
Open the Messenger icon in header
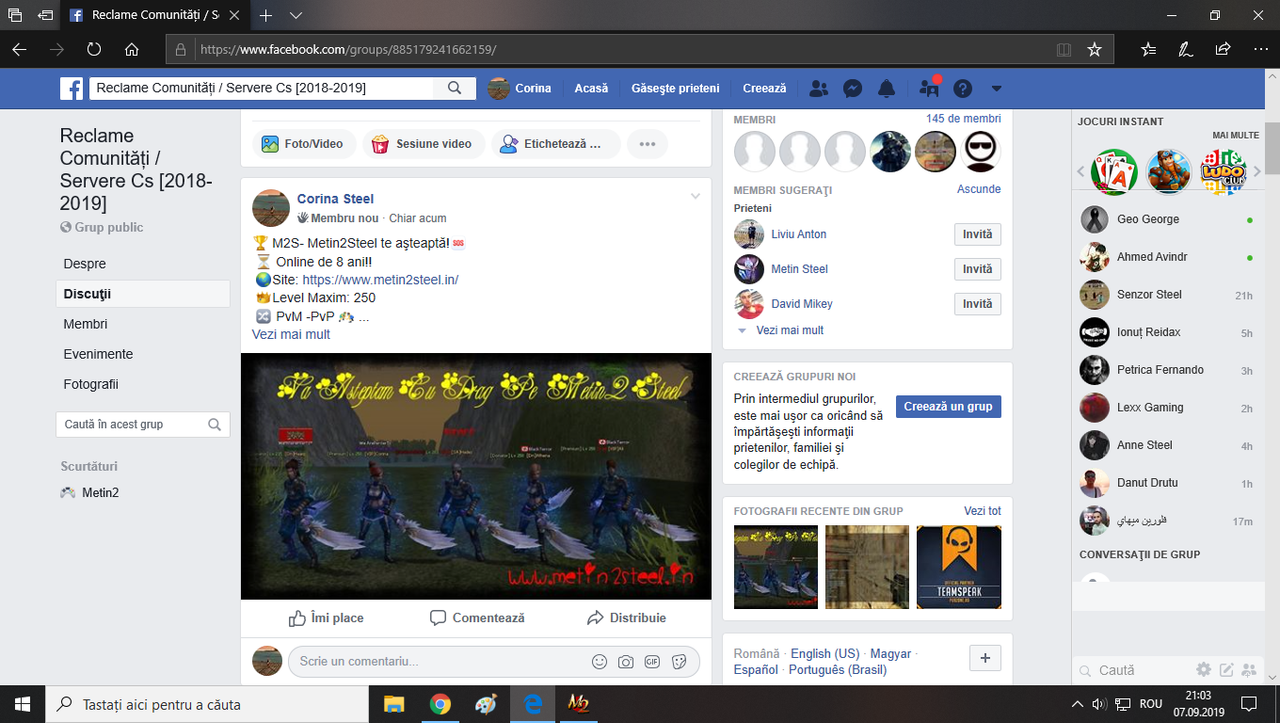point(852,88)
